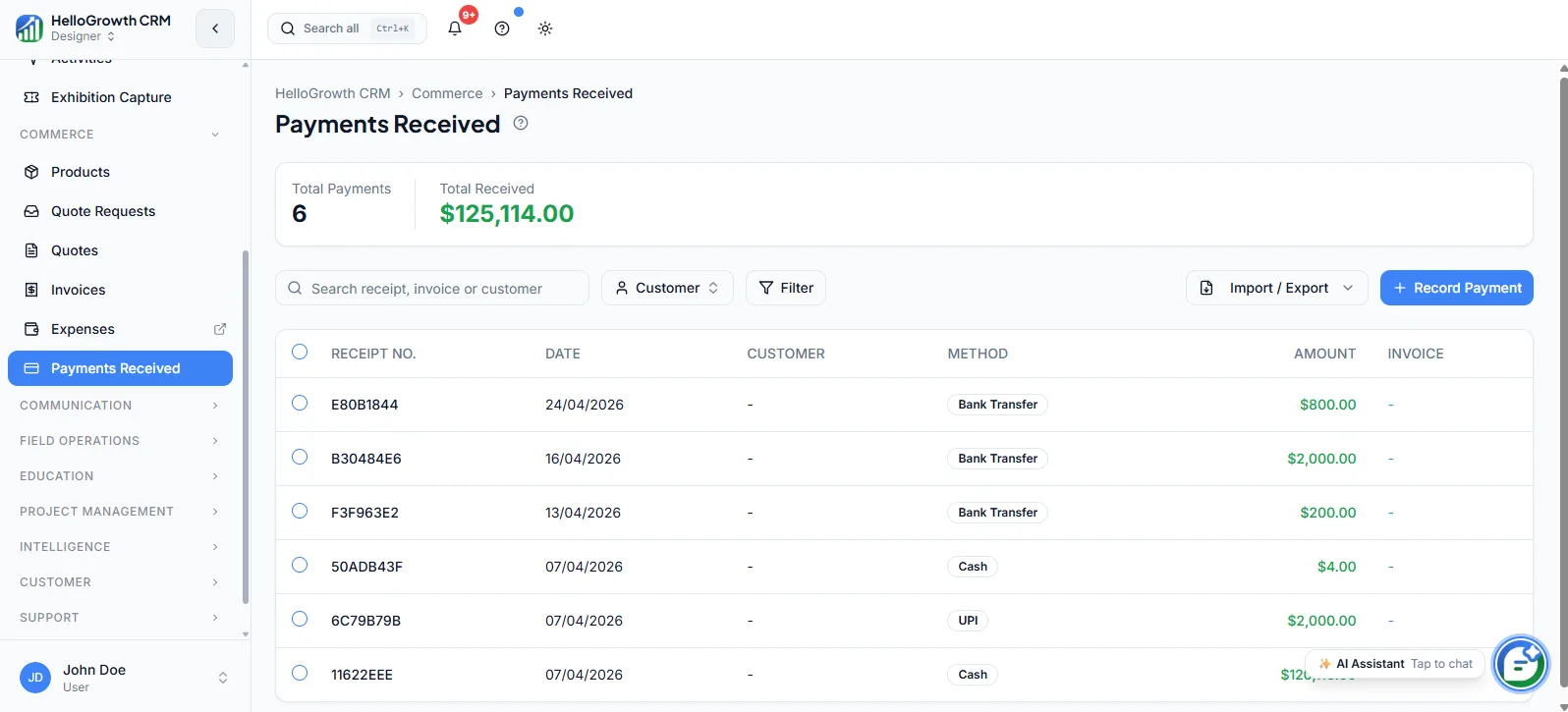Click the sidebar vertical scrollbar

[x=245, y=427]
